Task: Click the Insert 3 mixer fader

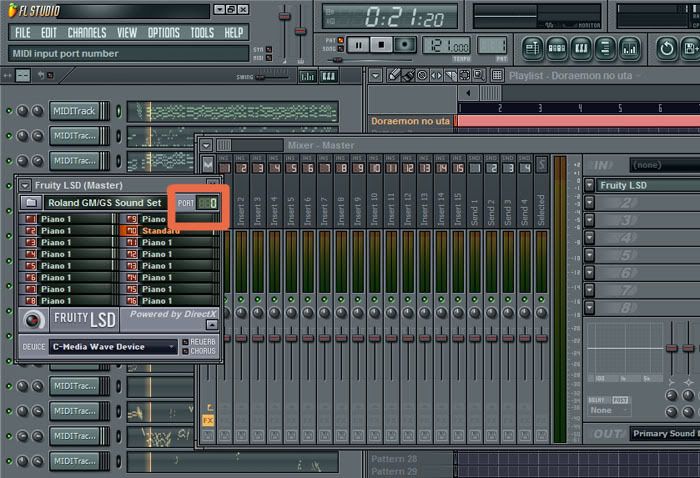Action: (258, 338)
